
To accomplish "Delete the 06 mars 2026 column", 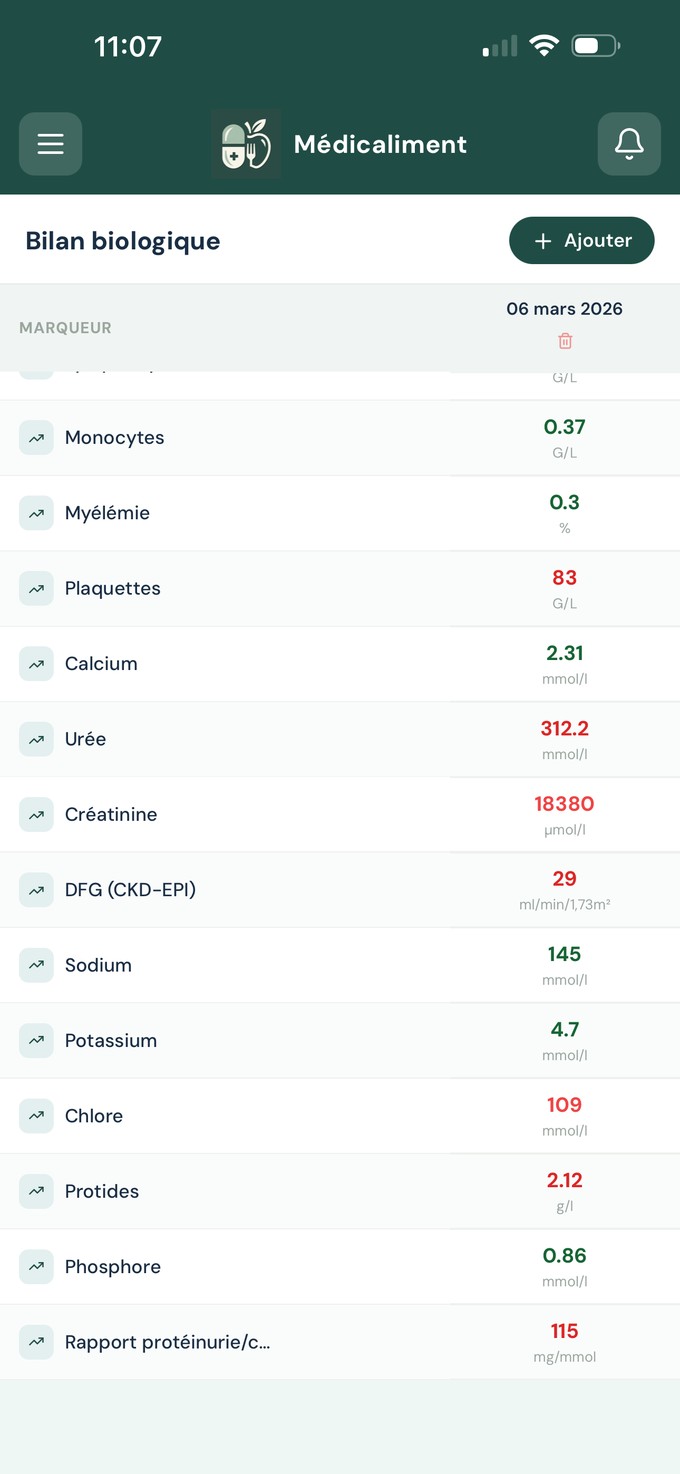I will point(565,341).
